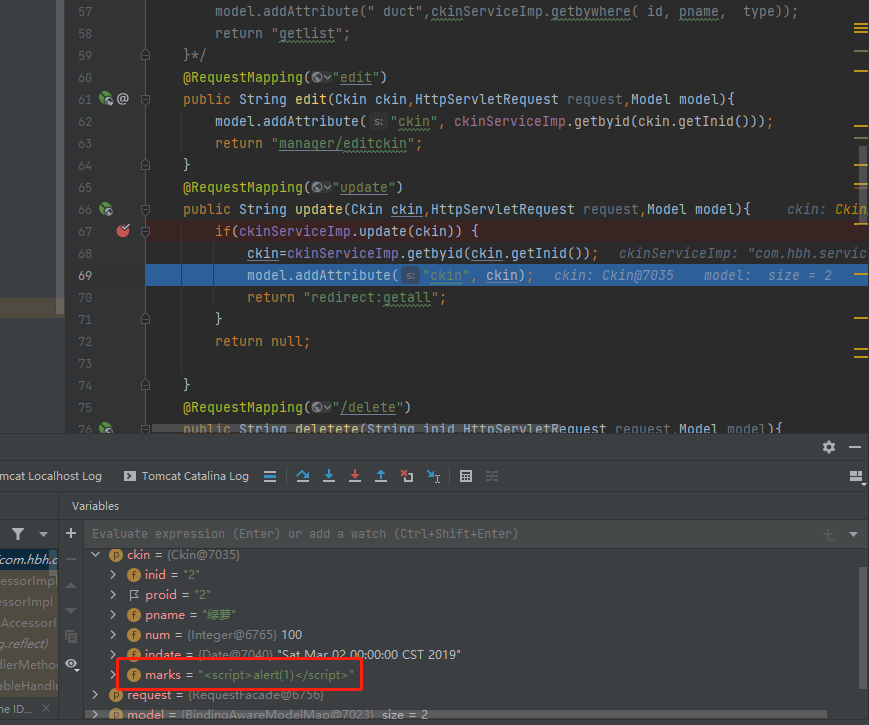Click the editor vertical scrollbar

862,183
